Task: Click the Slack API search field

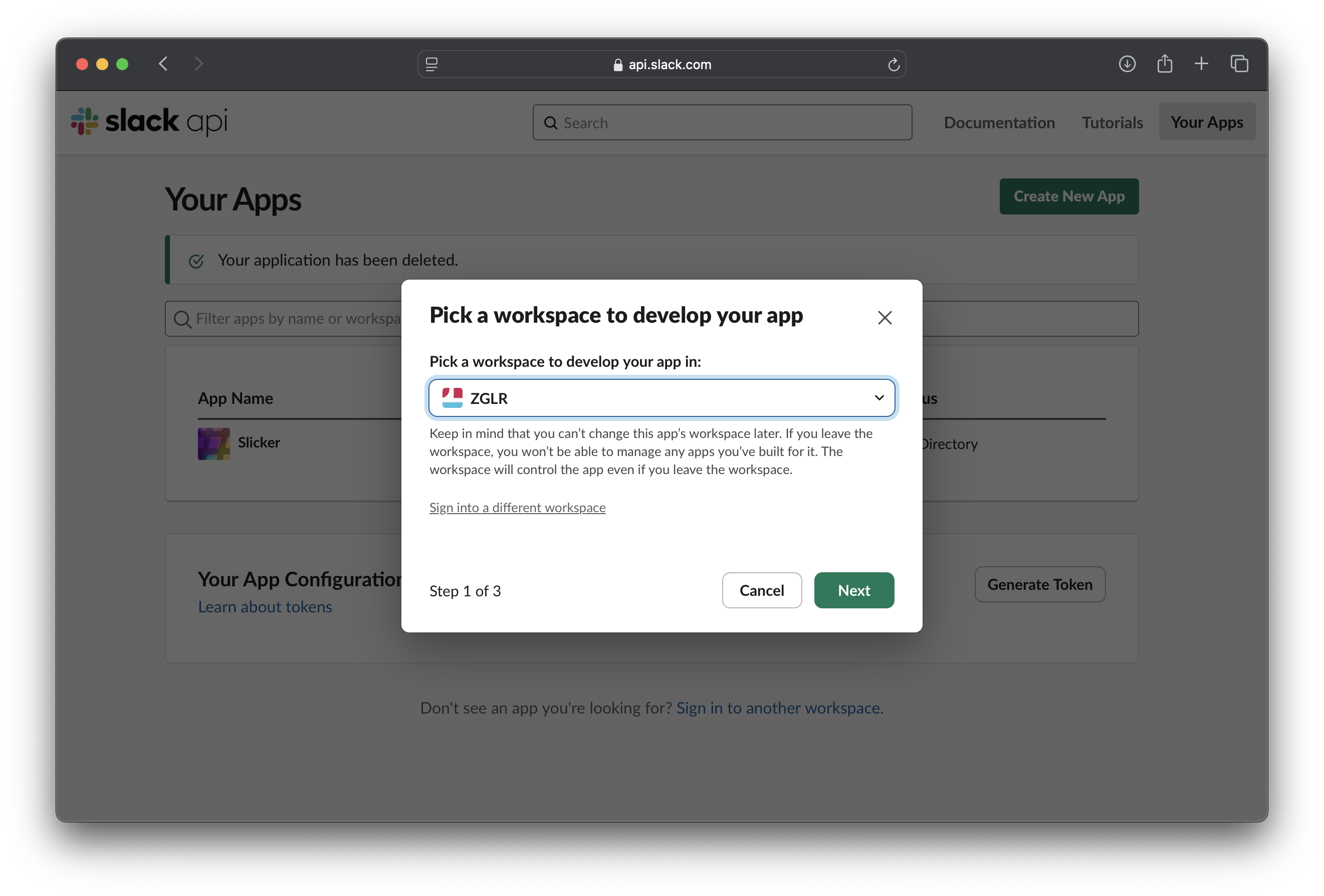Action: click(x=722, y=122)
